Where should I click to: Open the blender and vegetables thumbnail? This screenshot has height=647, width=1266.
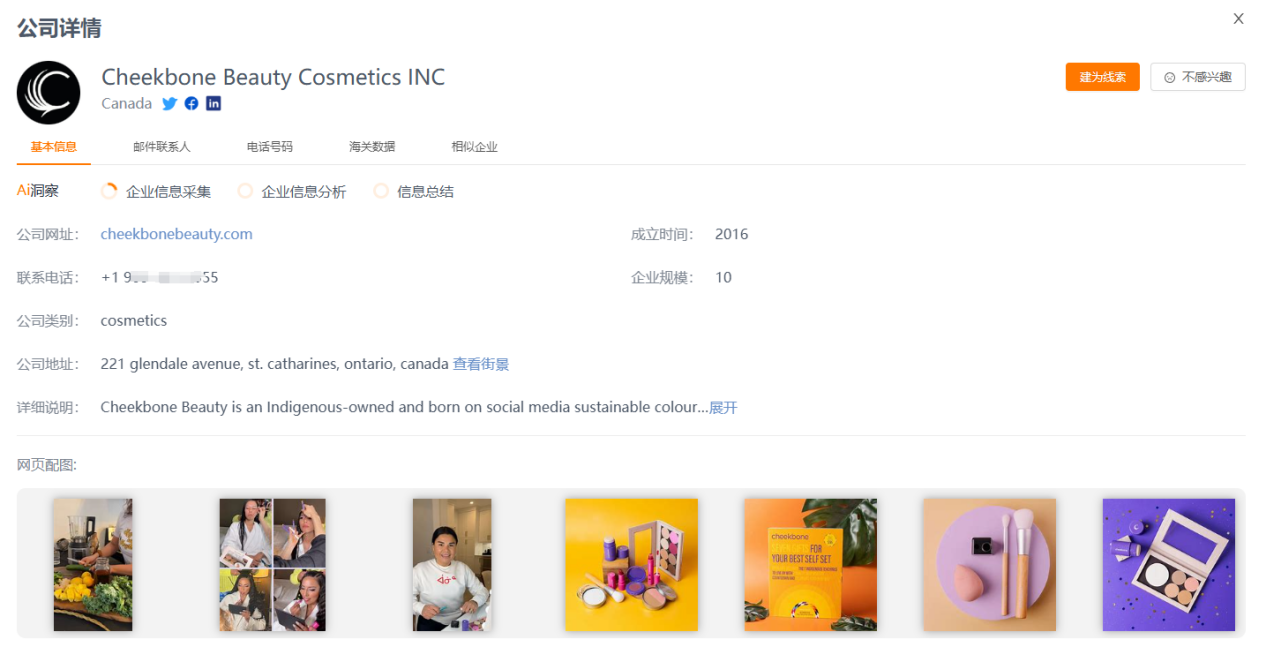93,565
